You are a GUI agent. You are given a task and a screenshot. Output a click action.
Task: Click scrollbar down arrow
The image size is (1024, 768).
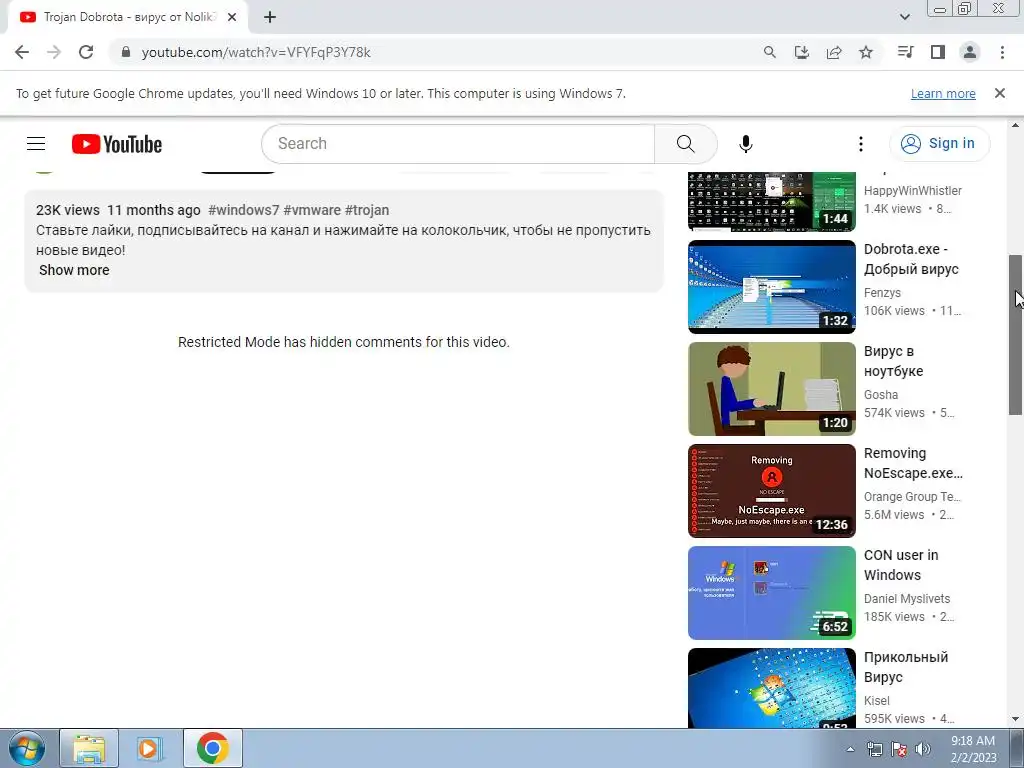click(1016, 720)
